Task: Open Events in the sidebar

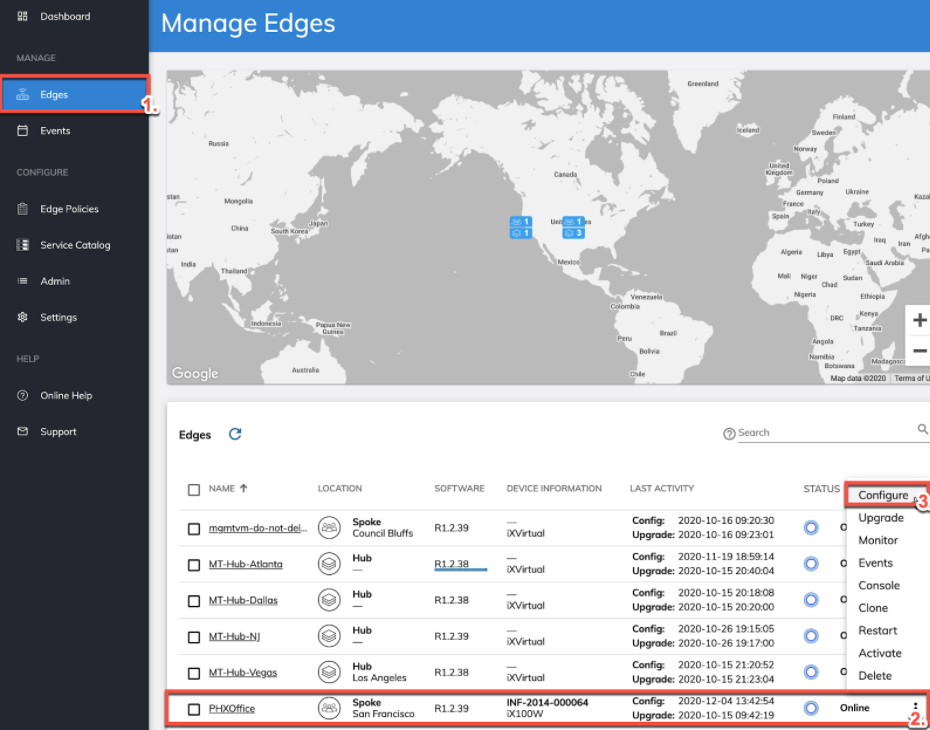Action: [x=55, y=130]
